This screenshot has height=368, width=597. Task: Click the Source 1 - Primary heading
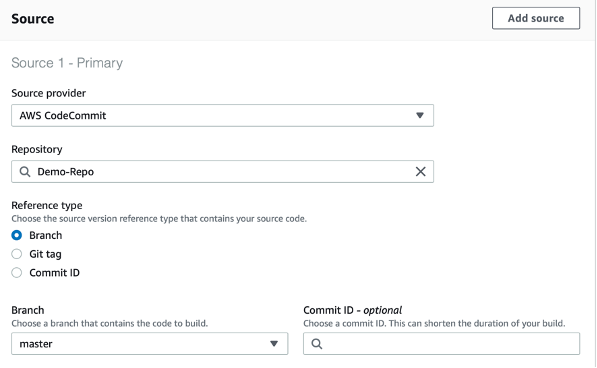[x=67, y=63]
